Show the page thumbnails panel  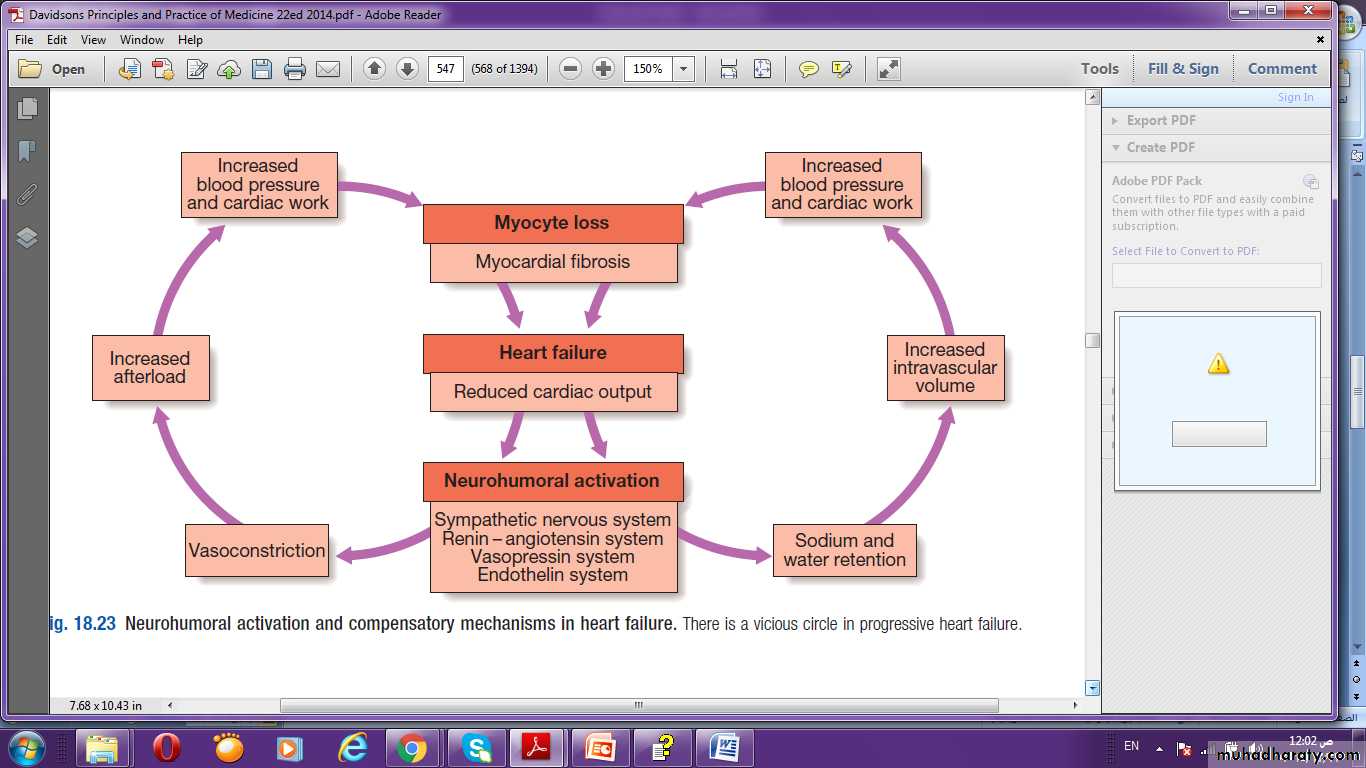pyautogui.click(x=27, y=108)
